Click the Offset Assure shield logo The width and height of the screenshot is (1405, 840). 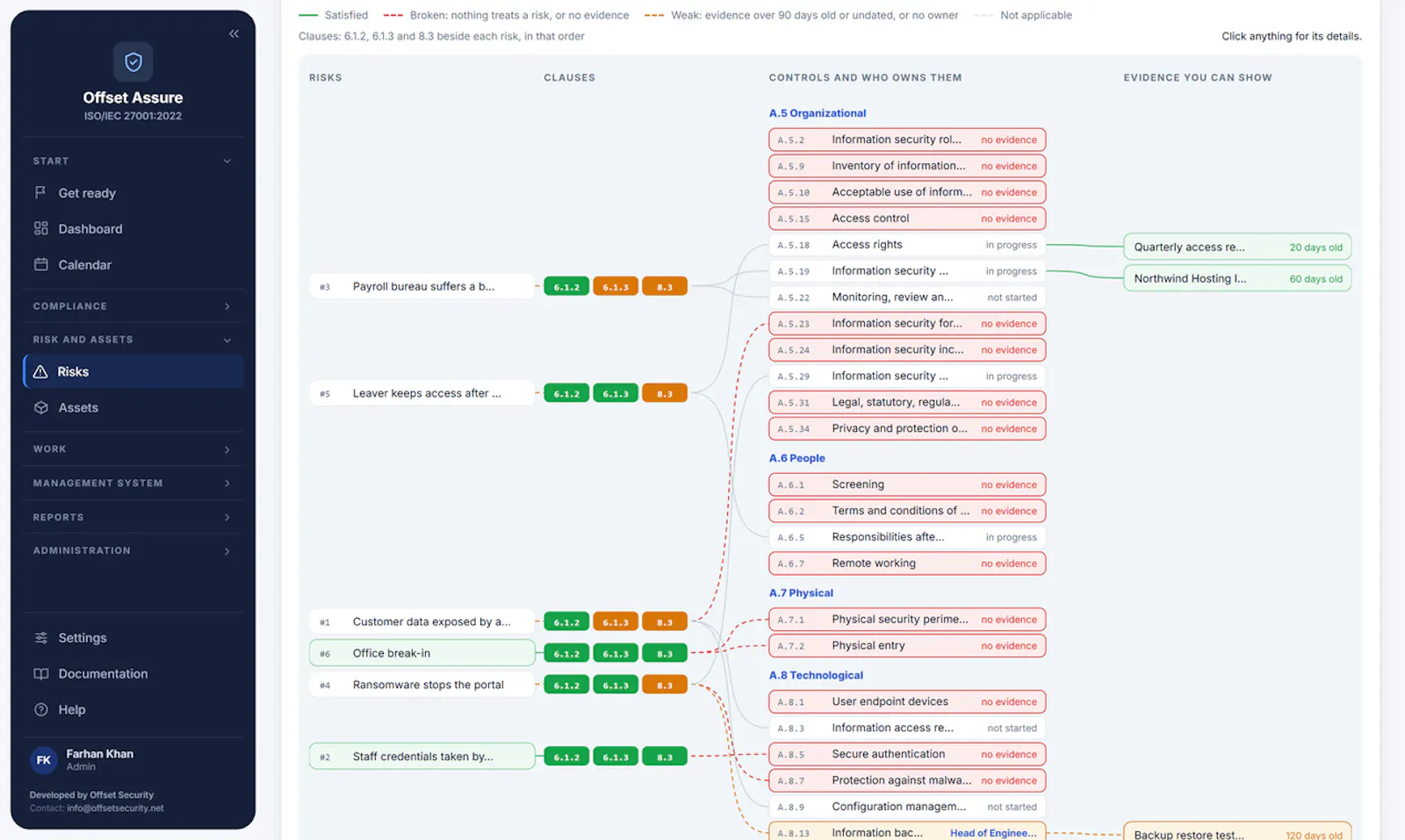[133, 61]
